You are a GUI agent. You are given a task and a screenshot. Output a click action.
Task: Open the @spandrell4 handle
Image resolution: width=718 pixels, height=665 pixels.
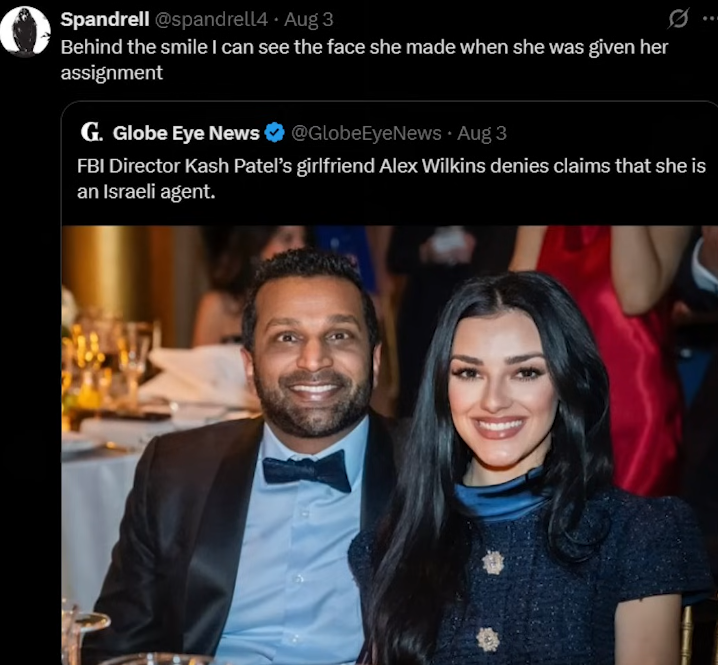click(211, 20)
